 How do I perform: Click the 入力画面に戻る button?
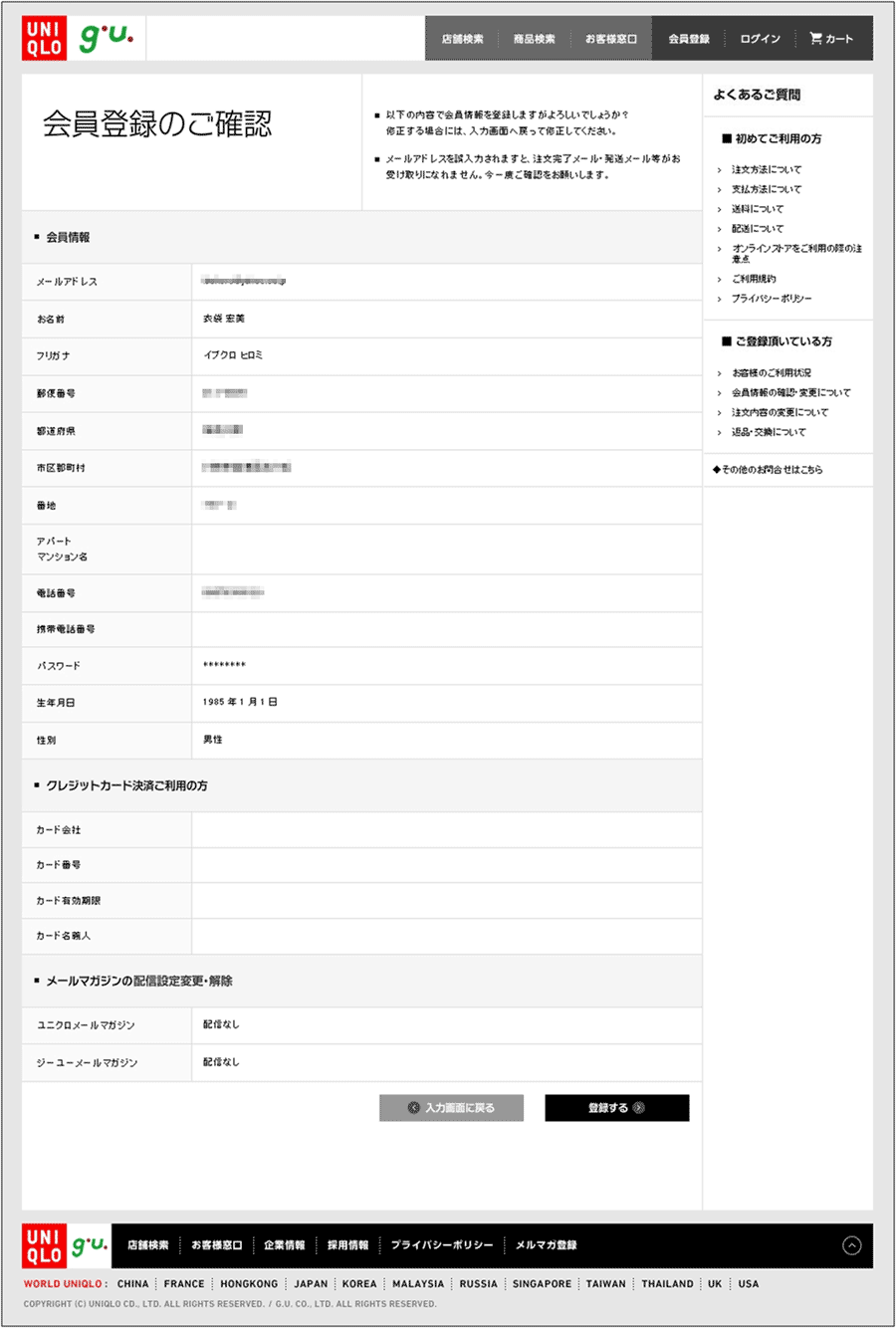[451, 1108]
